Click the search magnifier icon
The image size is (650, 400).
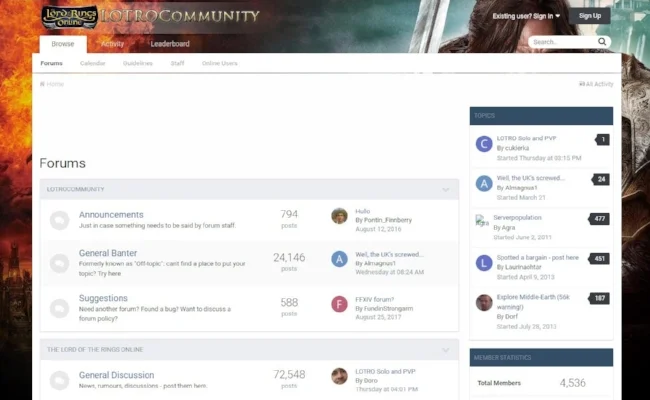click(x=602, y=41)
